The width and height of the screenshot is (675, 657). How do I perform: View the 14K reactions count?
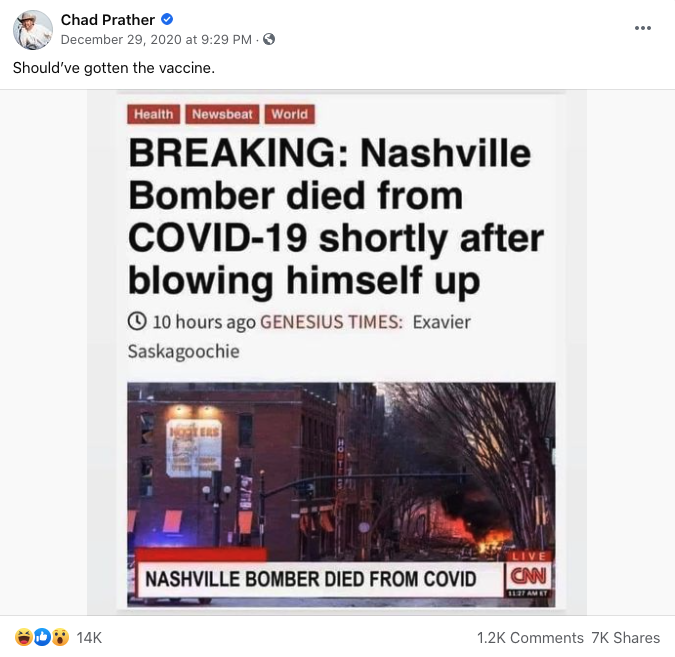pyautogui.click(x=89, y=638)
